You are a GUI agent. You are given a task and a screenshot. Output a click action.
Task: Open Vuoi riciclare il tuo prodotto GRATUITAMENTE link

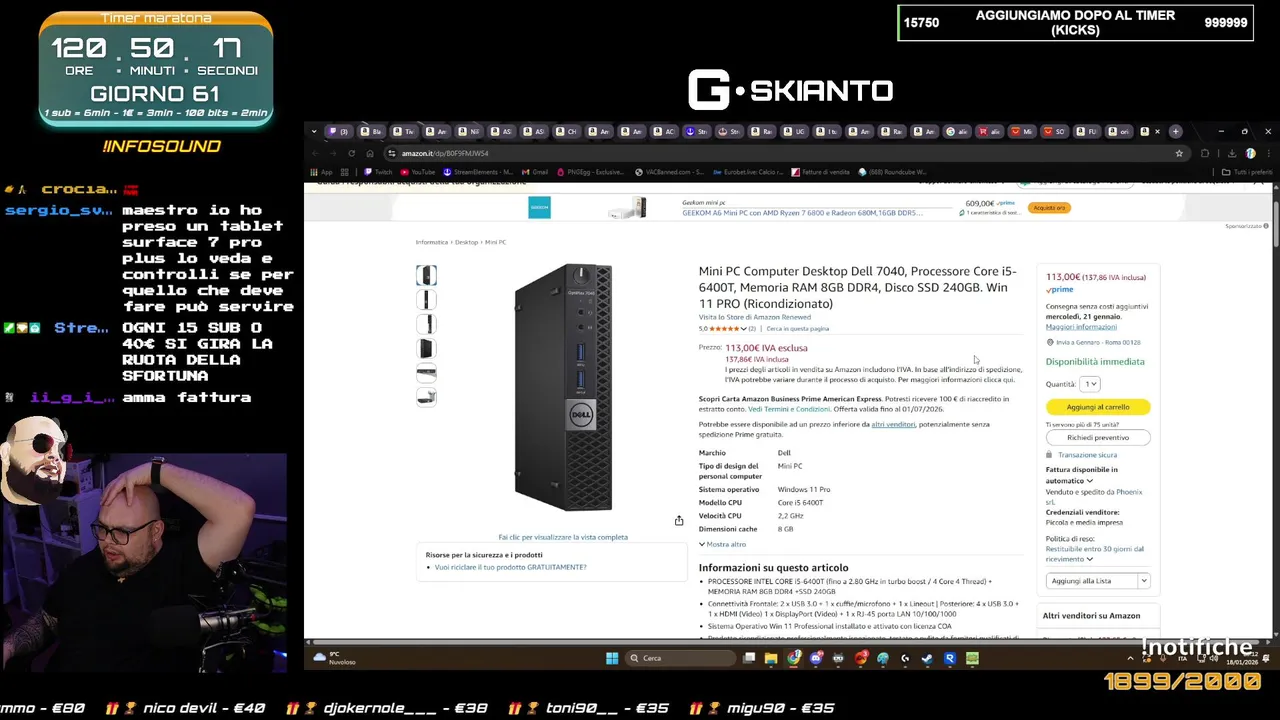510,567
